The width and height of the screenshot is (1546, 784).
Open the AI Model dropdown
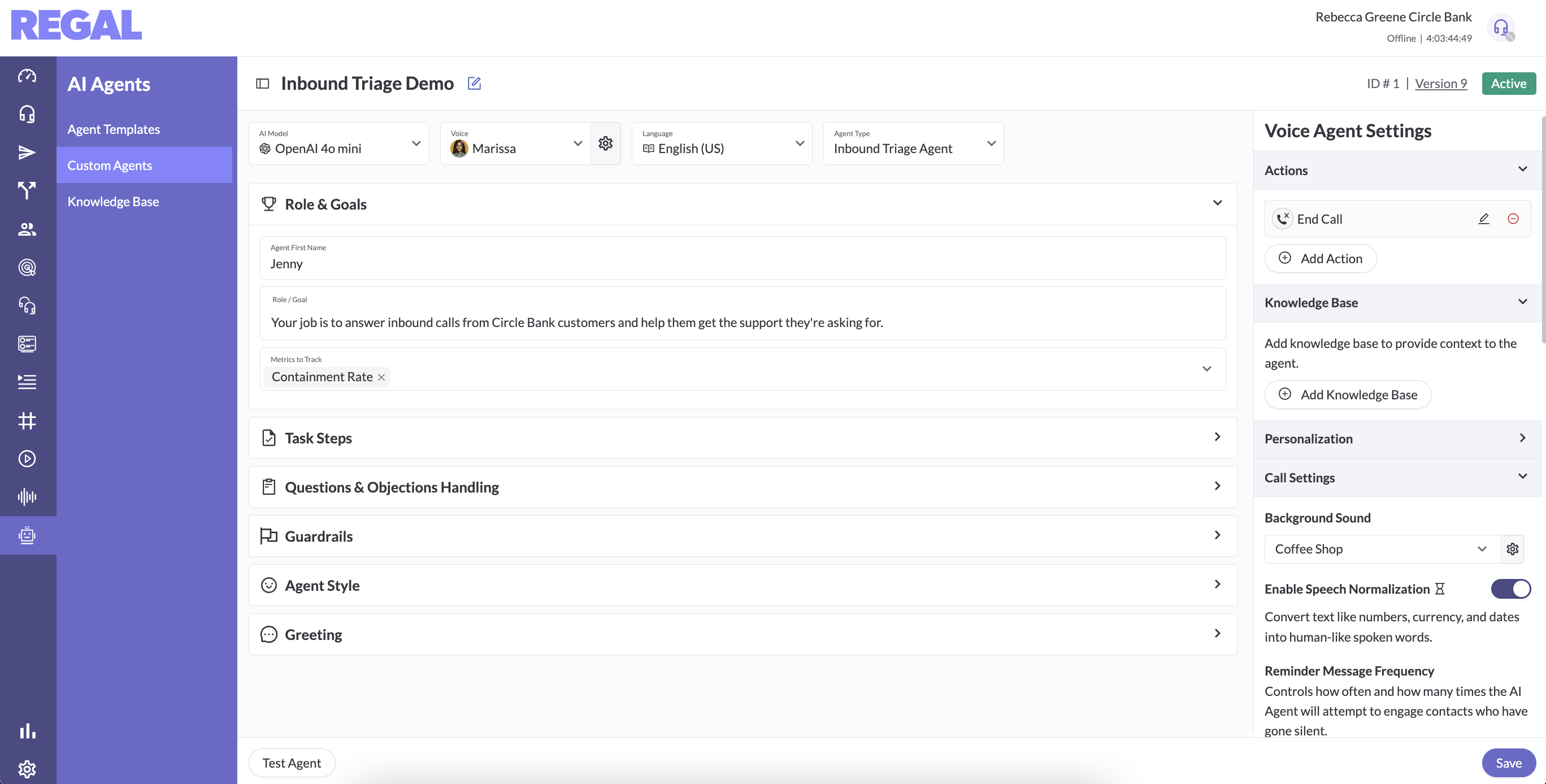[x=339, y=143]
